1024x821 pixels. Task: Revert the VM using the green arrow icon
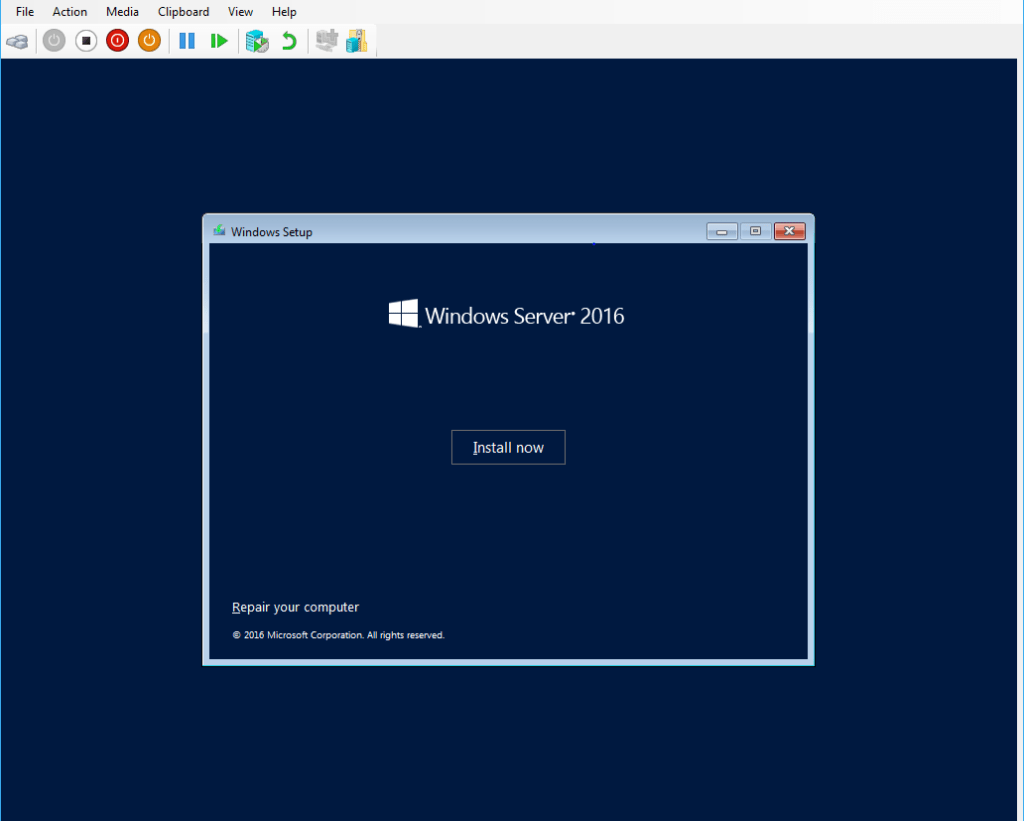click(289, 41)
